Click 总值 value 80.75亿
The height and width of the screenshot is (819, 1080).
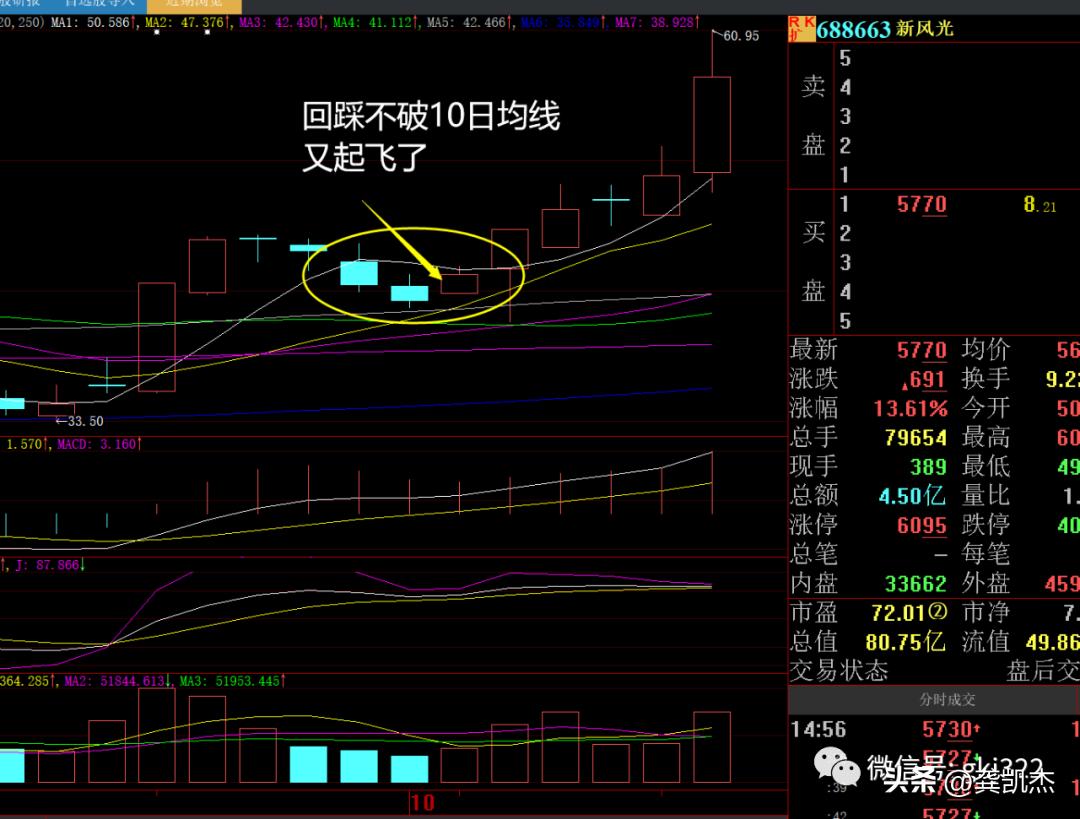point(905,642)
